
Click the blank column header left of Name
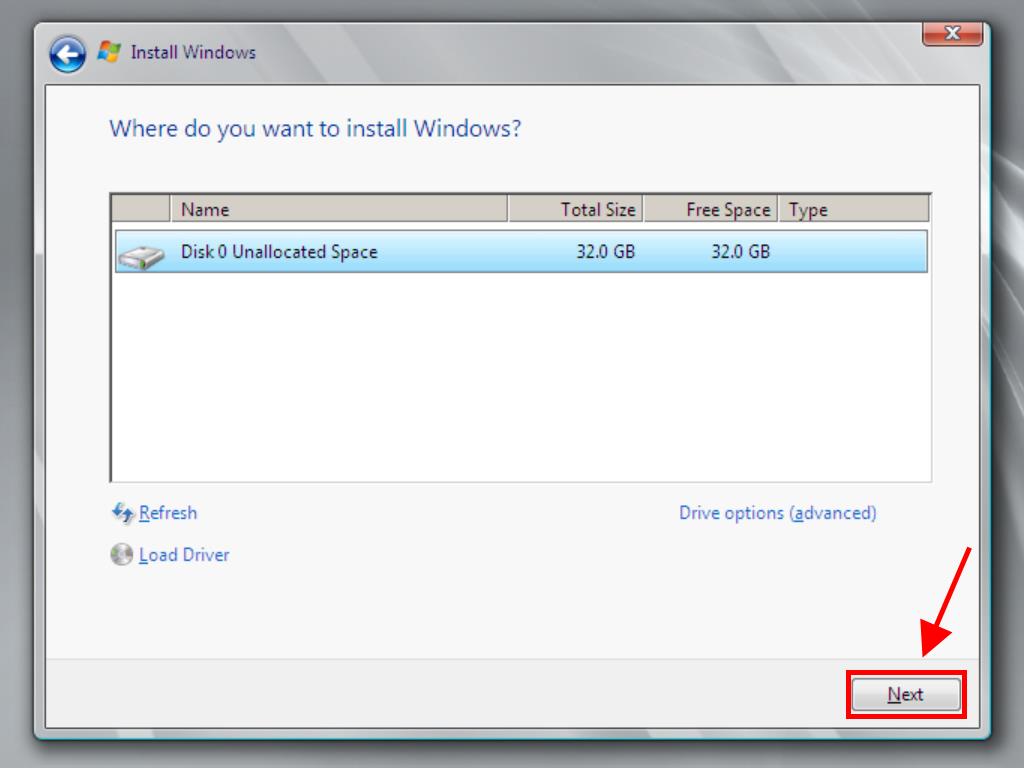click(x=140, y=209)
